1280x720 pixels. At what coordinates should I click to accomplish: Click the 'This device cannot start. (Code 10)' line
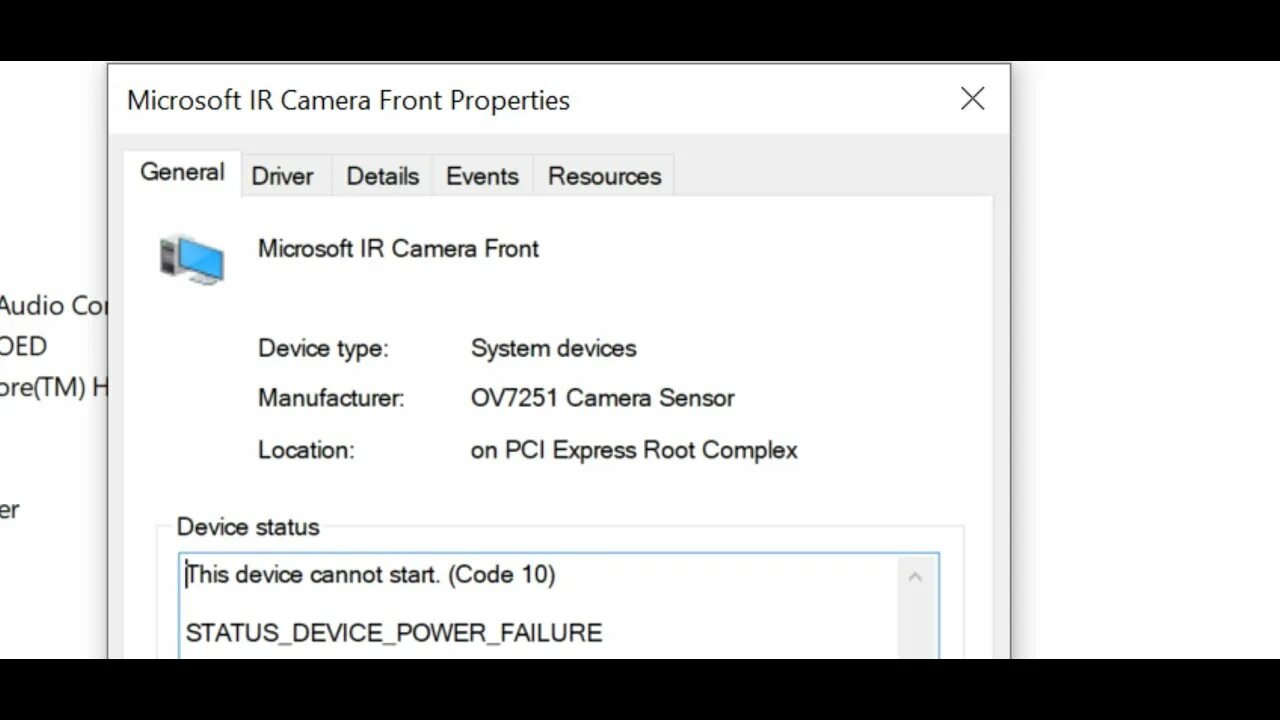coord(371,574)
